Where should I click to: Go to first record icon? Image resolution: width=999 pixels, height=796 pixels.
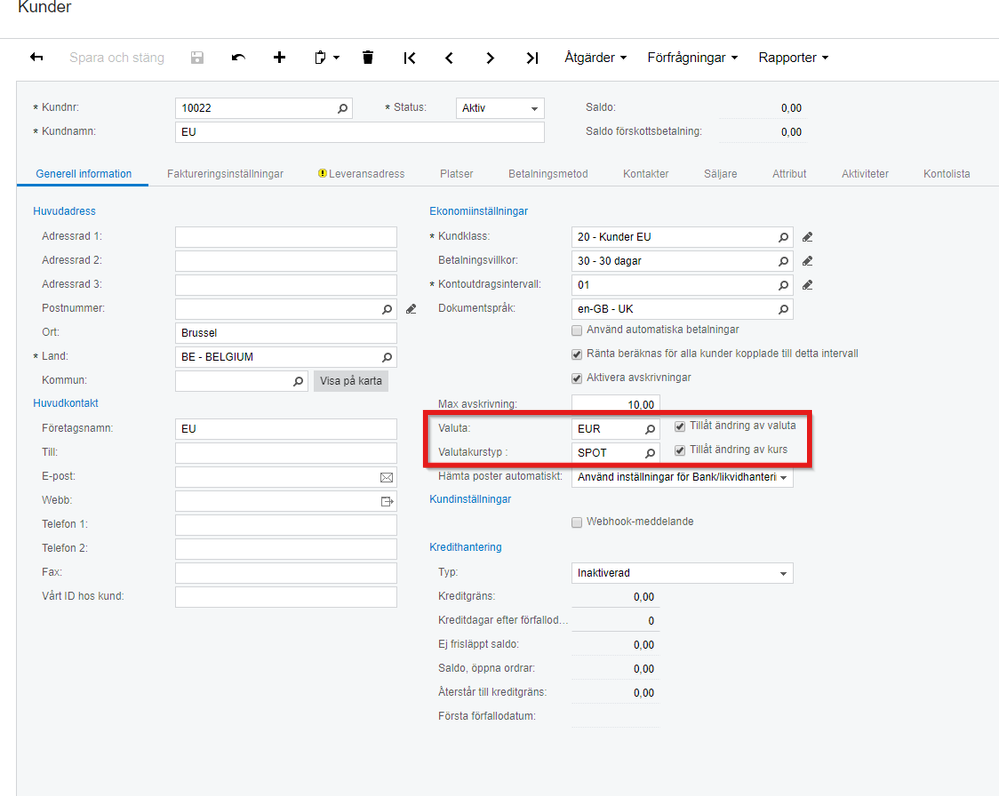tap(410, 58)
